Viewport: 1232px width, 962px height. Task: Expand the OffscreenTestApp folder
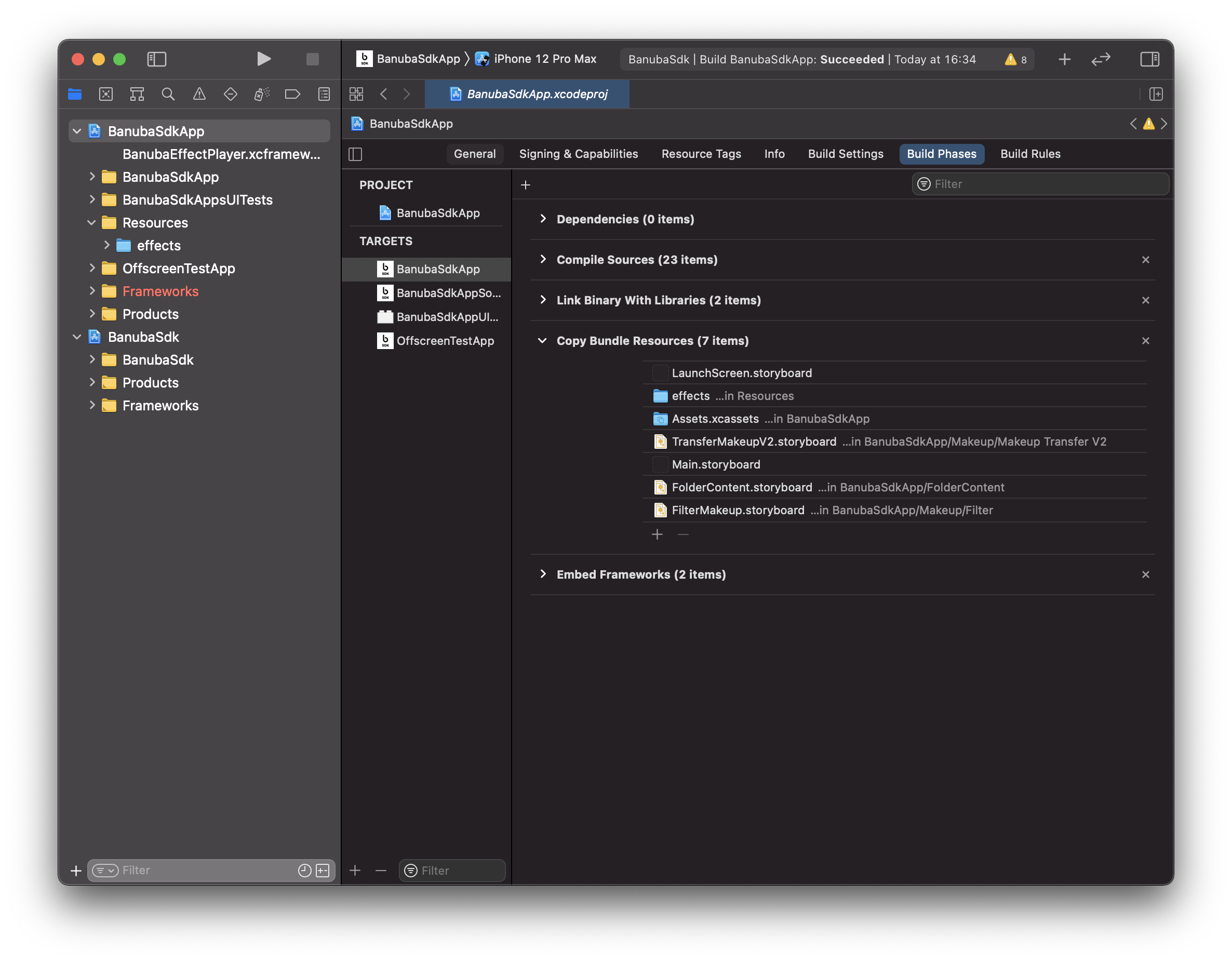91,269
